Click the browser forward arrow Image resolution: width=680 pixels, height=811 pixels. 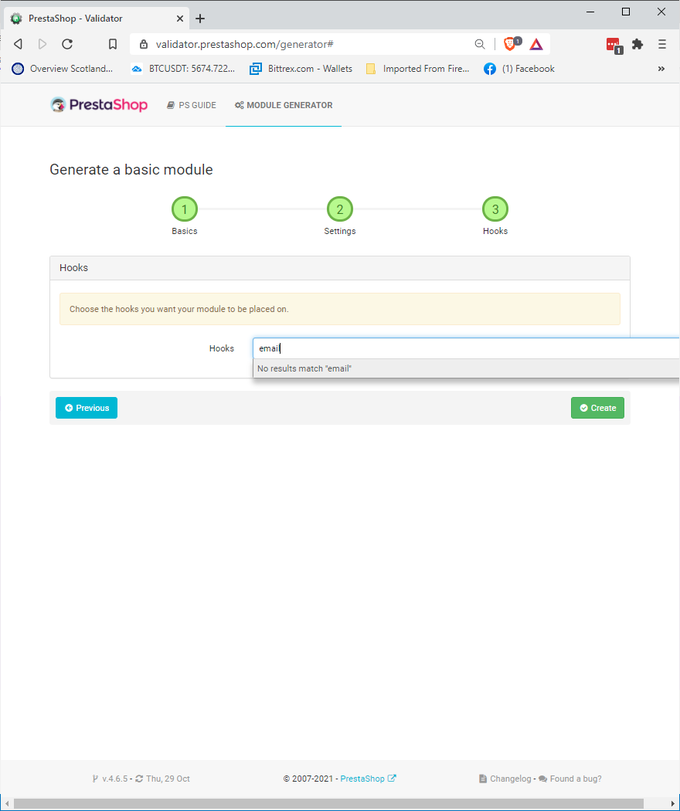pyautogui.click(x=42, y=44)
